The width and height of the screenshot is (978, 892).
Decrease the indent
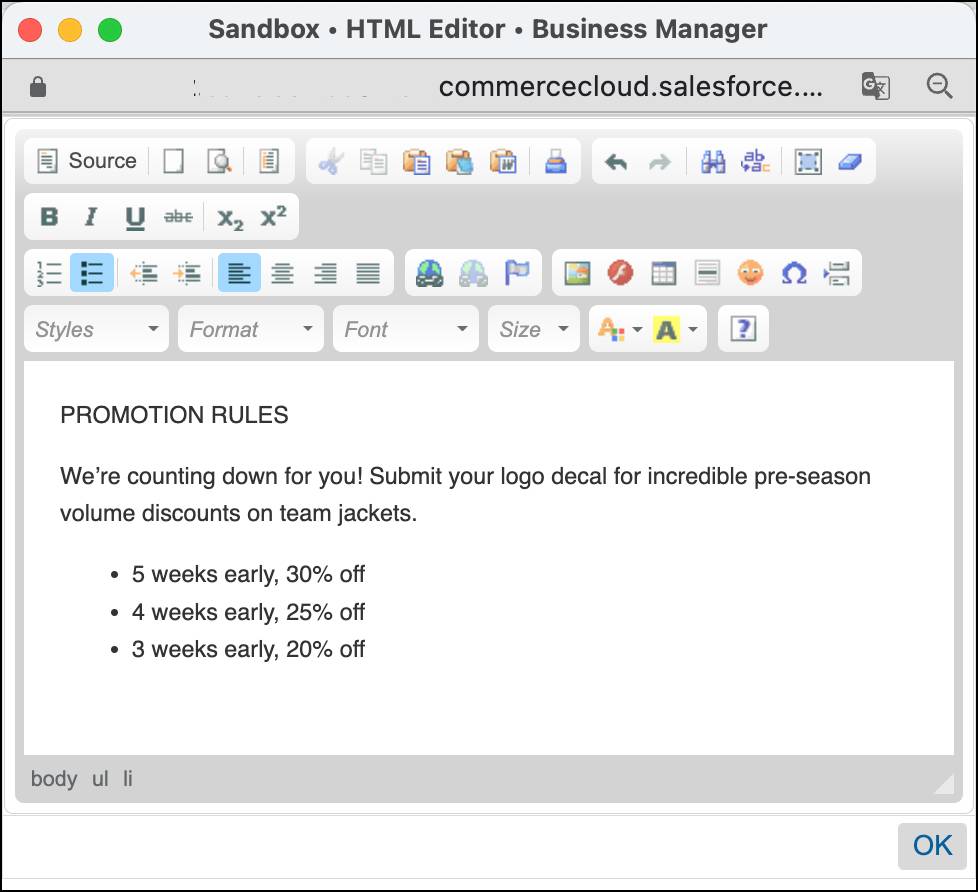[x=143, y=273]
